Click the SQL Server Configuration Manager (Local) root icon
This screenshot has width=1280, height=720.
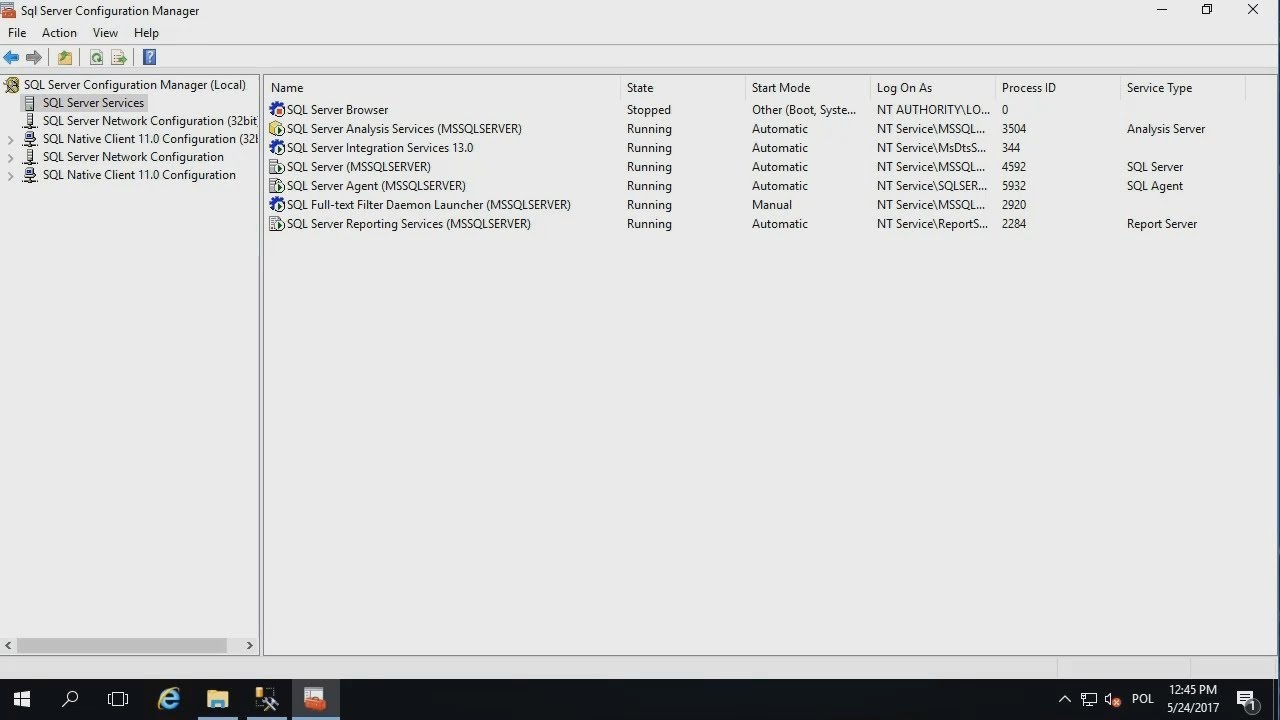coord(12,85)
